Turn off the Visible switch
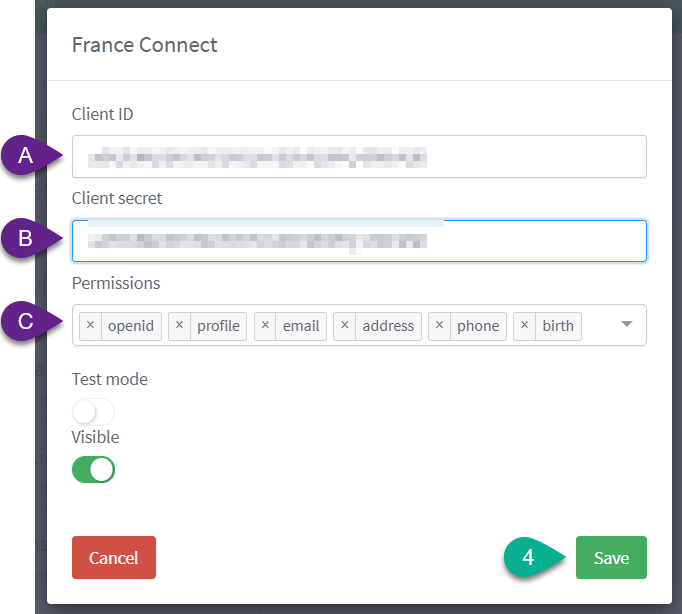The width and height of the screenshot is (682, 614). [x=93, y=470]
